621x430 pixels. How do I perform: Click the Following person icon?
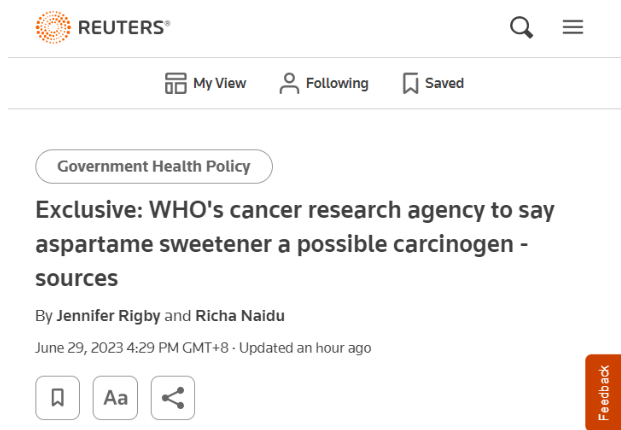tap(290, 83)
